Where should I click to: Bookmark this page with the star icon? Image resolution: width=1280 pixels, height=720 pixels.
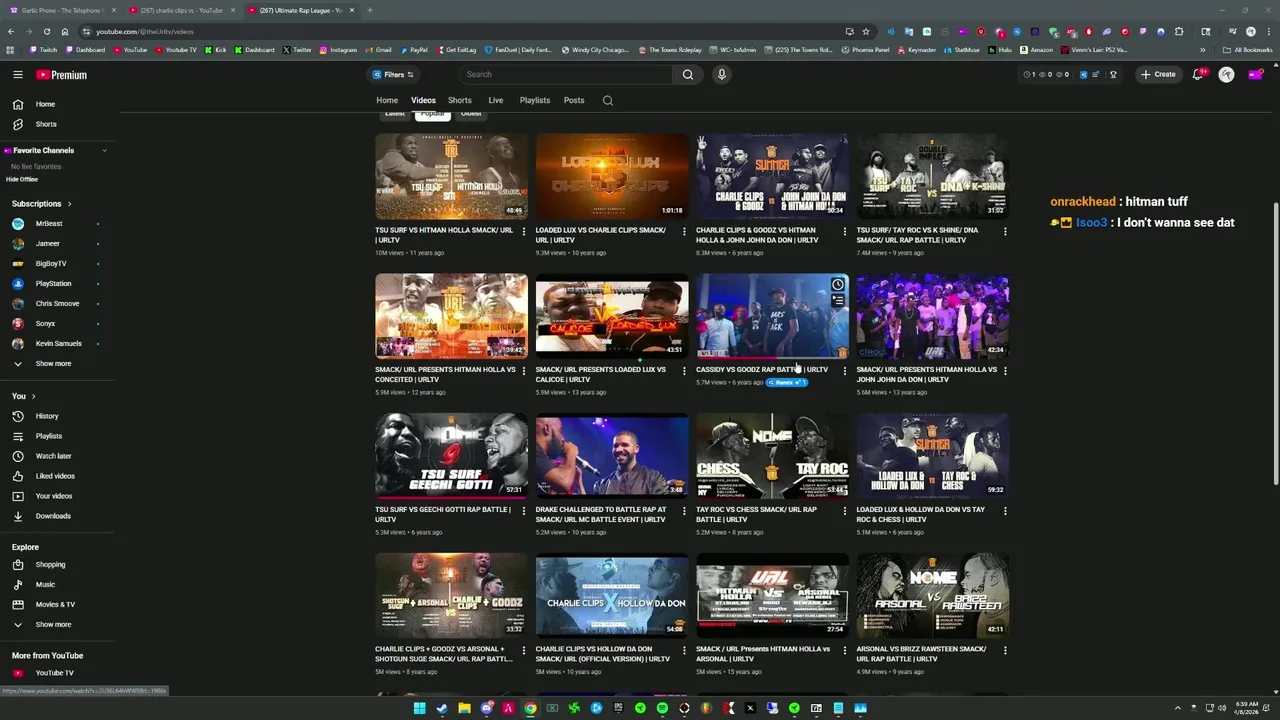click(x=865, y=31)
